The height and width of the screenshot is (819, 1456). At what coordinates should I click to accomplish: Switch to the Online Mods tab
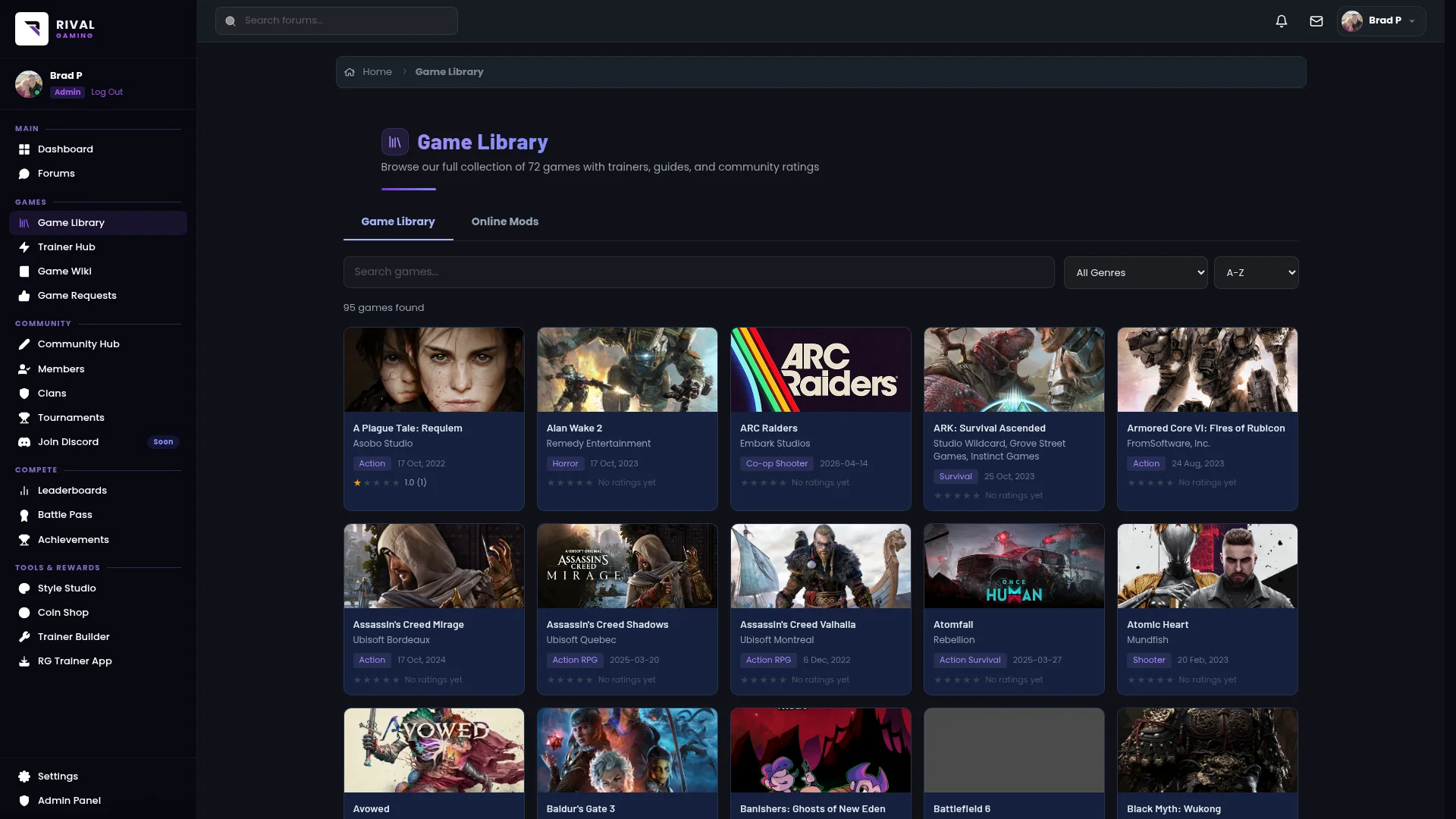pos(504,222)
